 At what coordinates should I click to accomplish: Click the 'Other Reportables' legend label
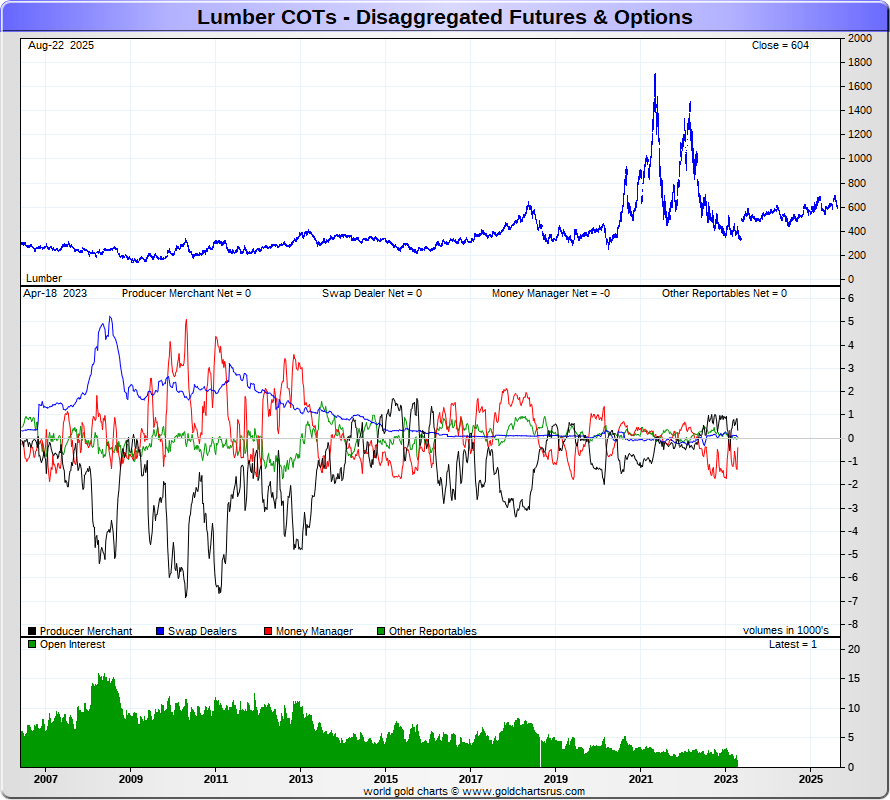click(x=433, y=631)
